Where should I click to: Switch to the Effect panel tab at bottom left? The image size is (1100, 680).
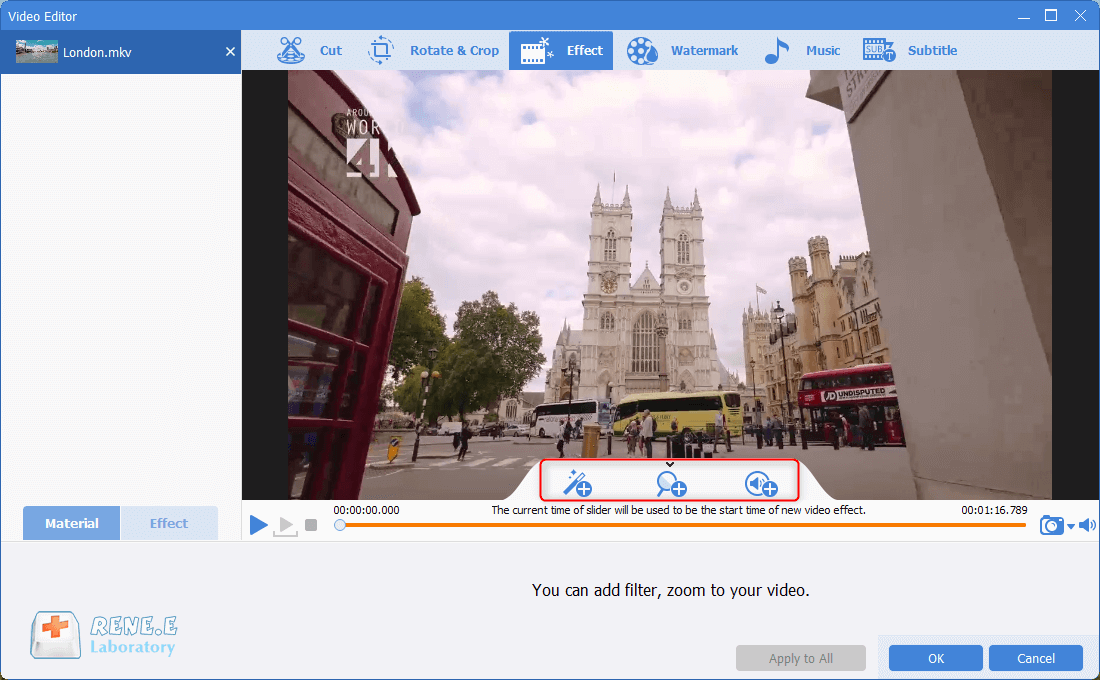[169, 523]
